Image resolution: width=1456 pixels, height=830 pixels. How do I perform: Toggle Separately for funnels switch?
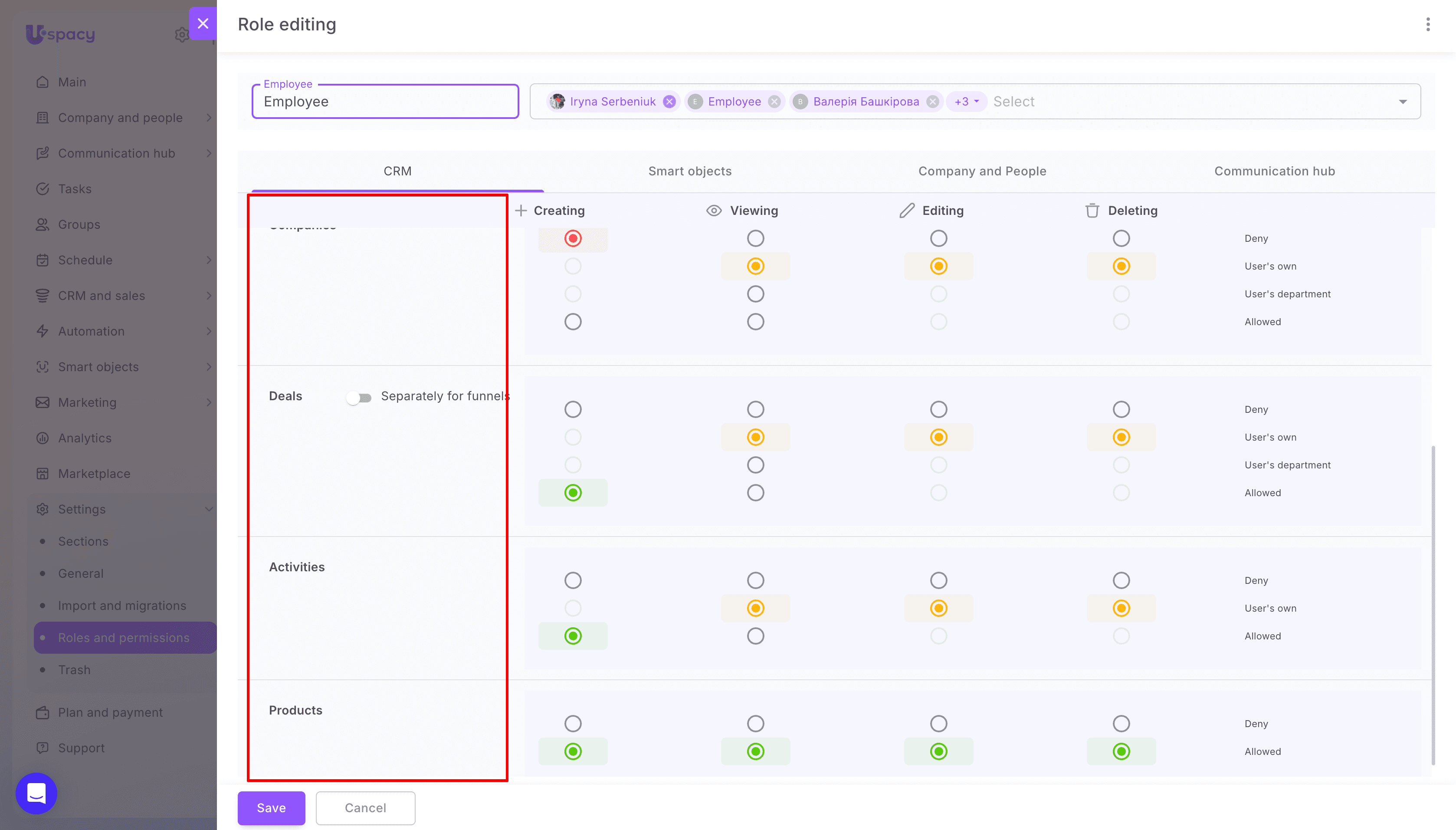pos(359,397)
